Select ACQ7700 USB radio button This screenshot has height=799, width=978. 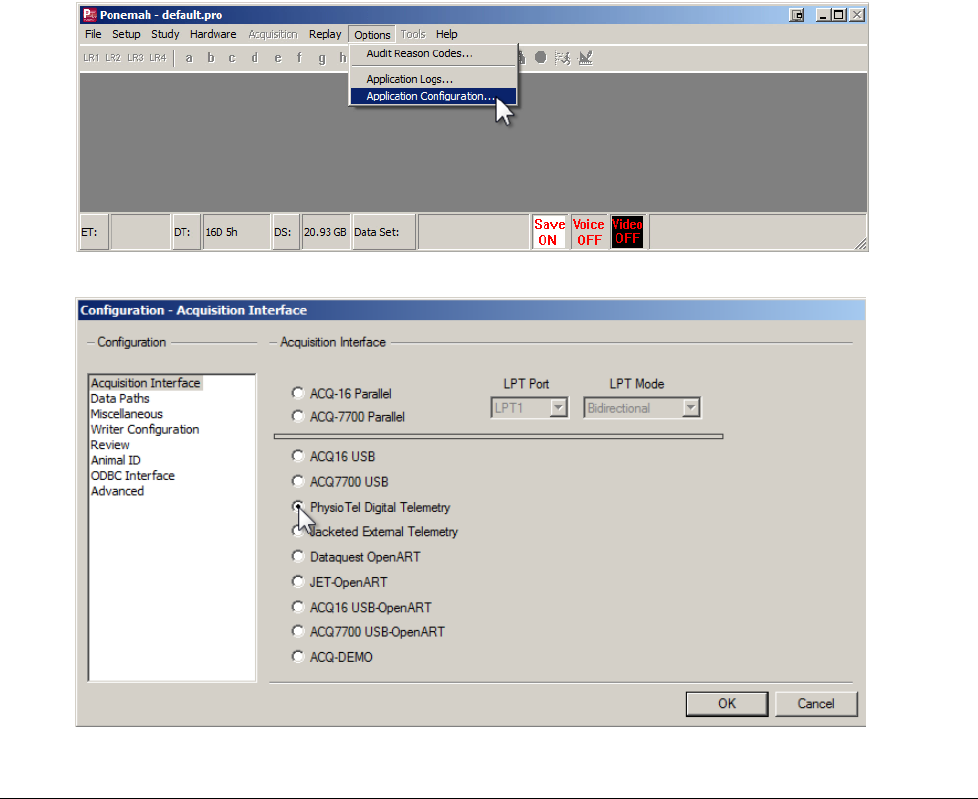[x=298, y=481]
